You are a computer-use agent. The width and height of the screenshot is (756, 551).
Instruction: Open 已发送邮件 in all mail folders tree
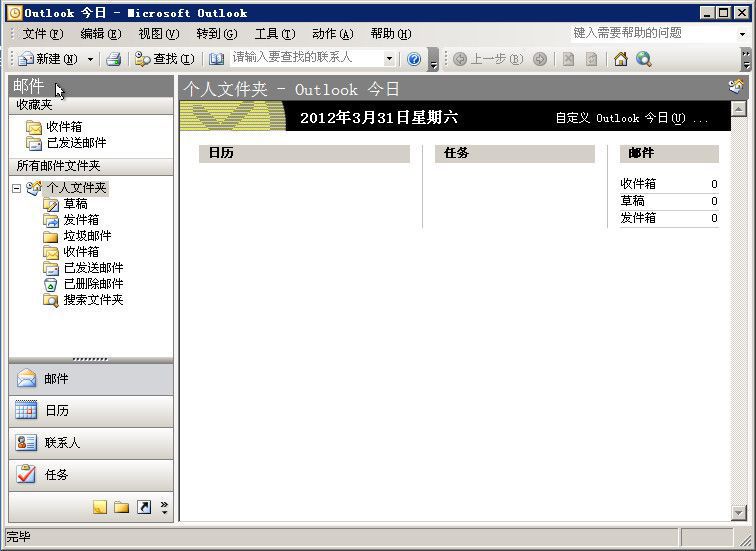93,268
